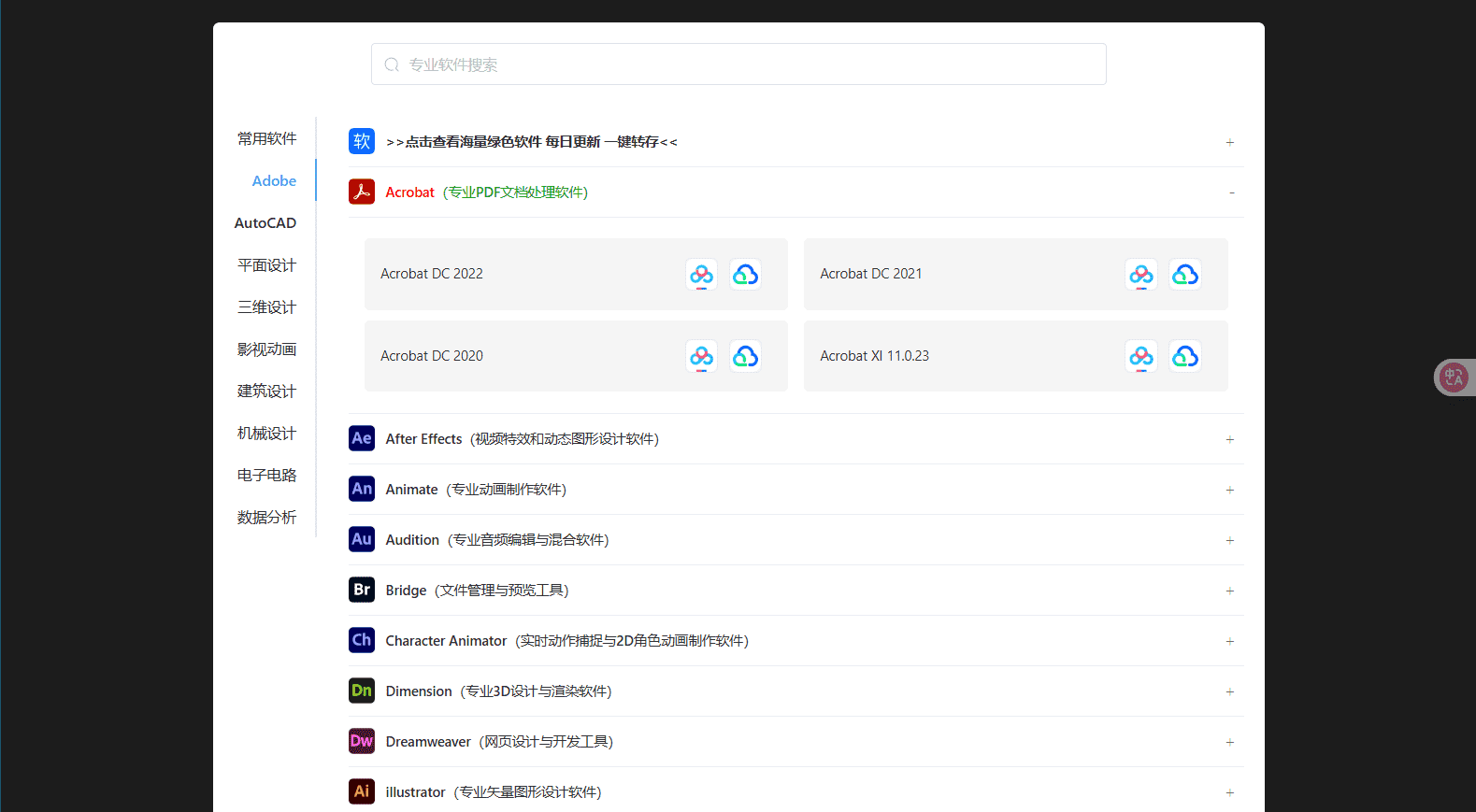Viewport: 1476px width, 812px height.
Task: Open 影视动画 sidebar category
Action: [x=266, y=349]
